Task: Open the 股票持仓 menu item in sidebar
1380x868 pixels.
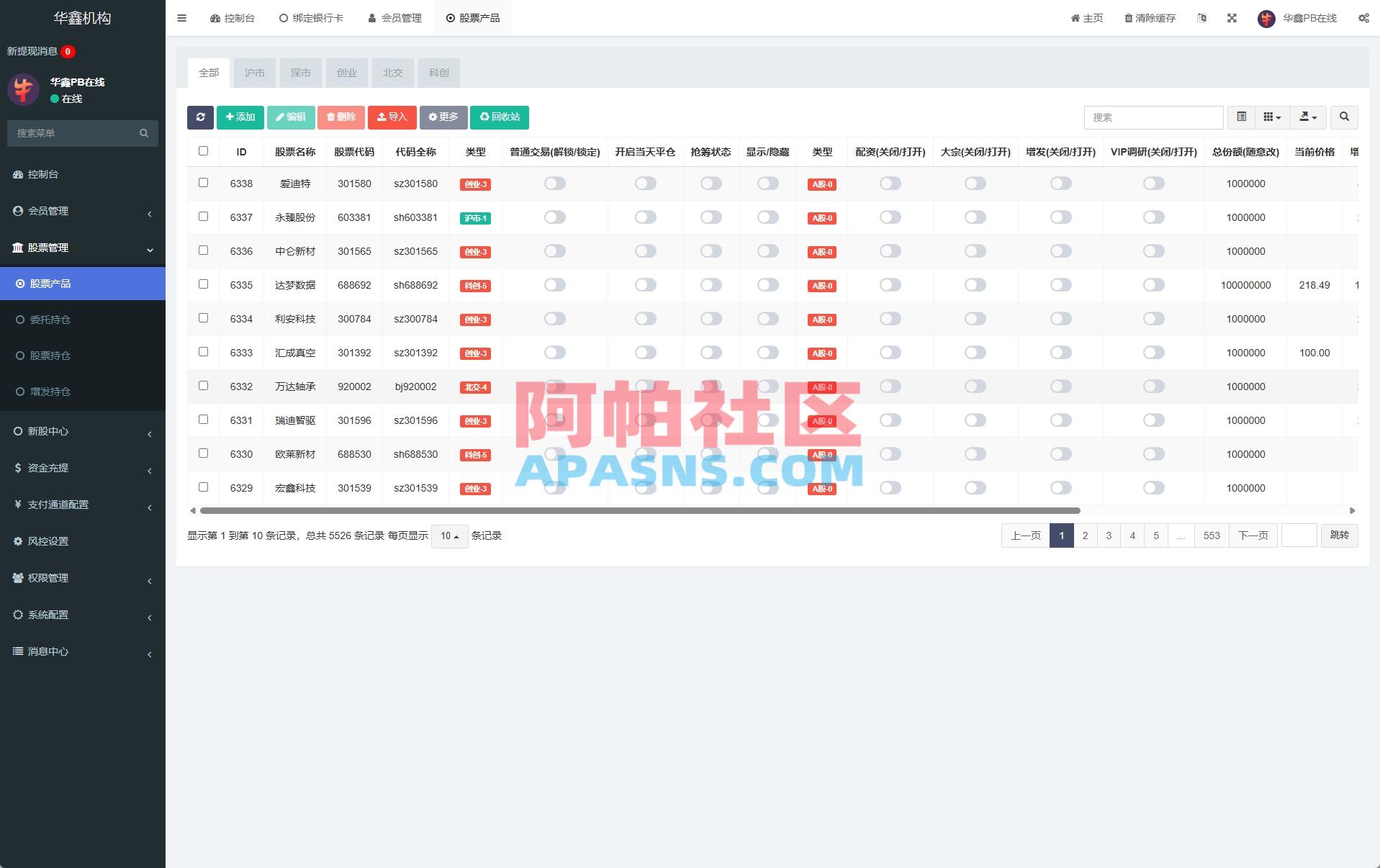Action: coord(50,356)
